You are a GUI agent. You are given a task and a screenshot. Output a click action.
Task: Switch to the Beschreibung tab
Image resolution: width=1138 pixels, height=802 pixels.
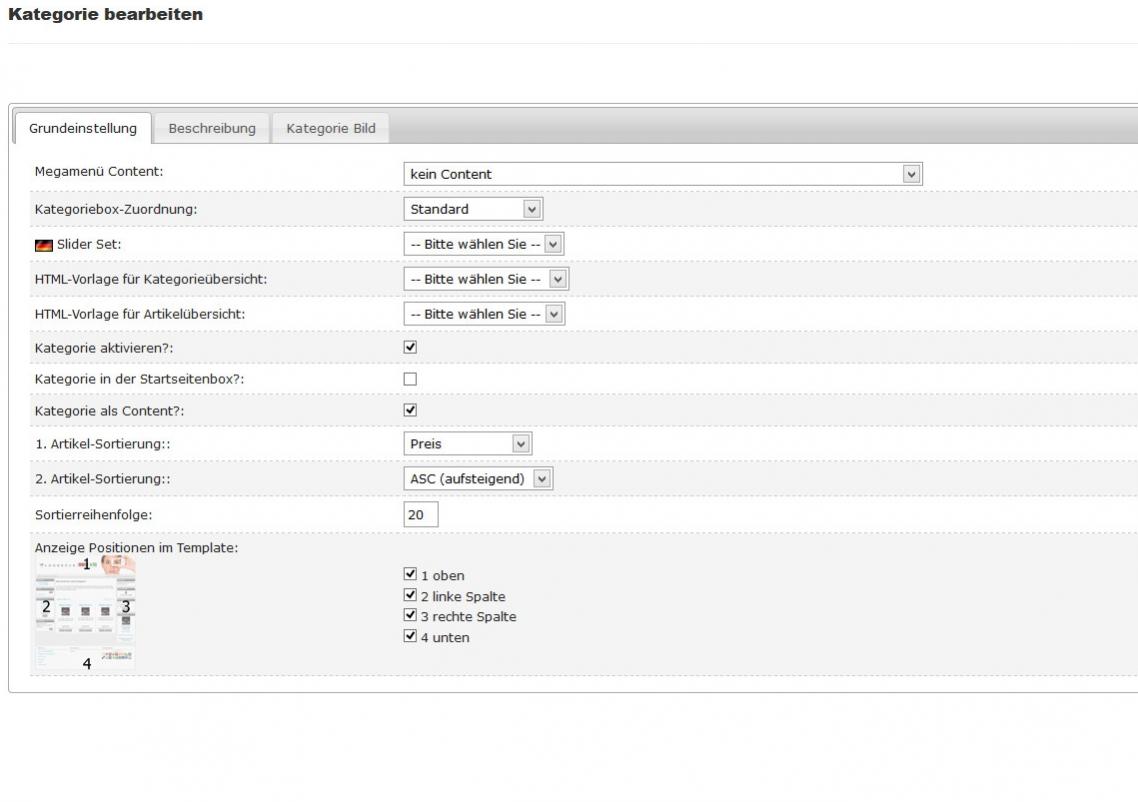pos(212,128)
